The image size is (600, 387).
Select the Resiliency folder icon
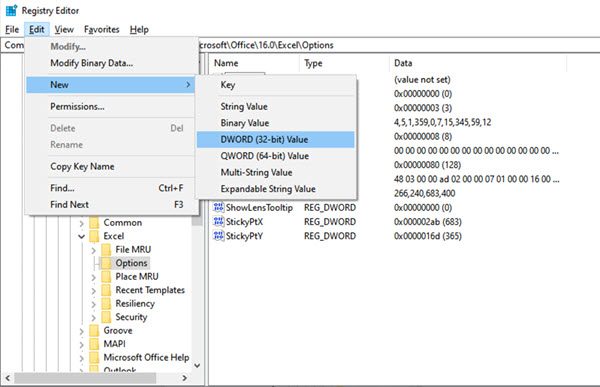pos(106,304)
